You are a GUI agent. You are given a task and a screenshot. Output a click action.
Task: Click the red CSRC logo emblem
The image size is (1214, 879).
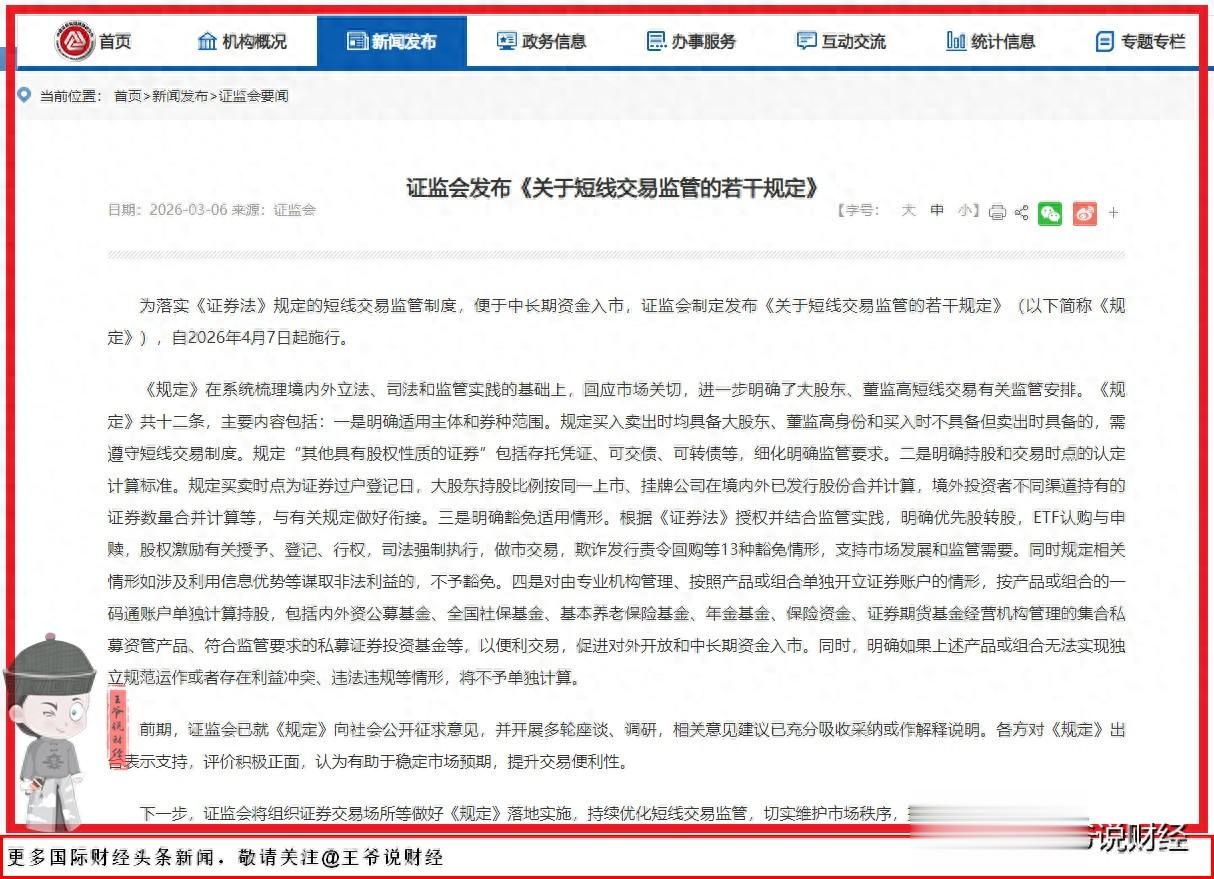tap(75, 42)
